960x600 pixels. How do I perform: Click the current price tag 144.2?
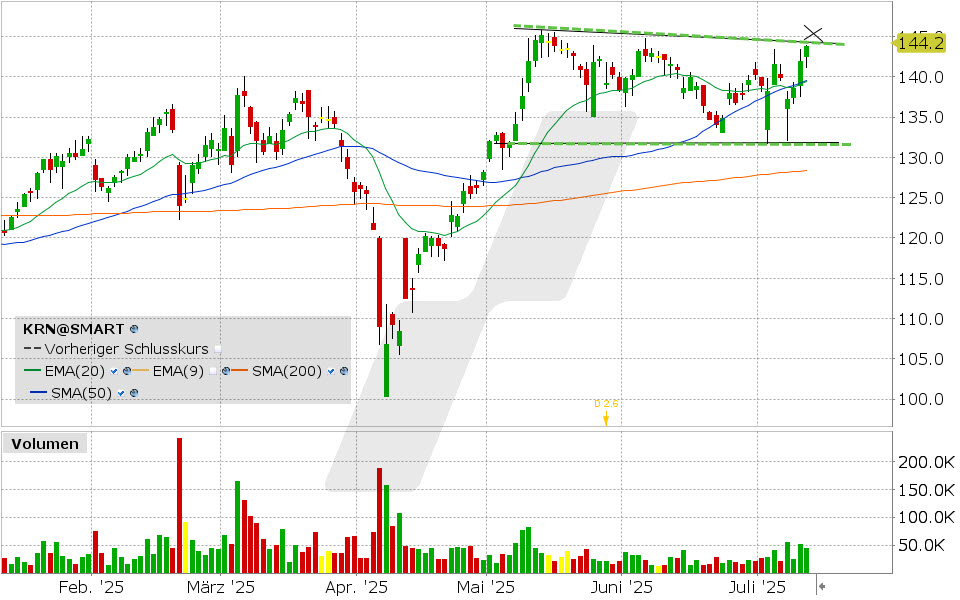tap(920, 43)
